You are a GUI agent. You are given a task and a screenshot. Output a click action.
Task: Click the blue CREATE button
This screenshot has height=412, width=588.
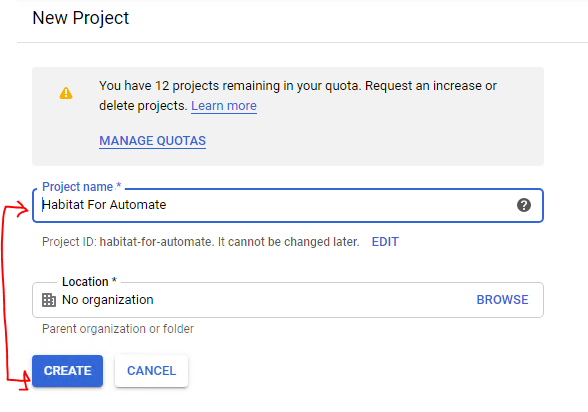[68, 371]
